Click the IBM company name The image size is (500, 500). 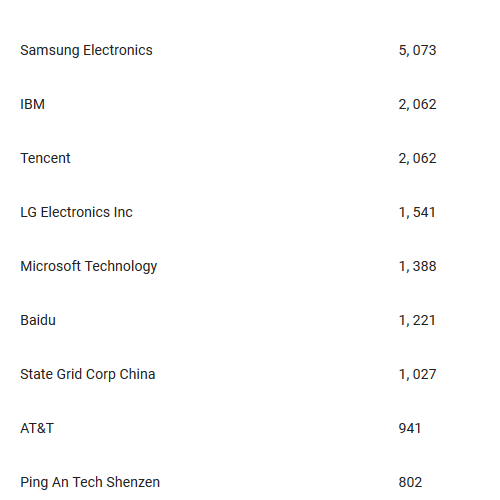32,104
